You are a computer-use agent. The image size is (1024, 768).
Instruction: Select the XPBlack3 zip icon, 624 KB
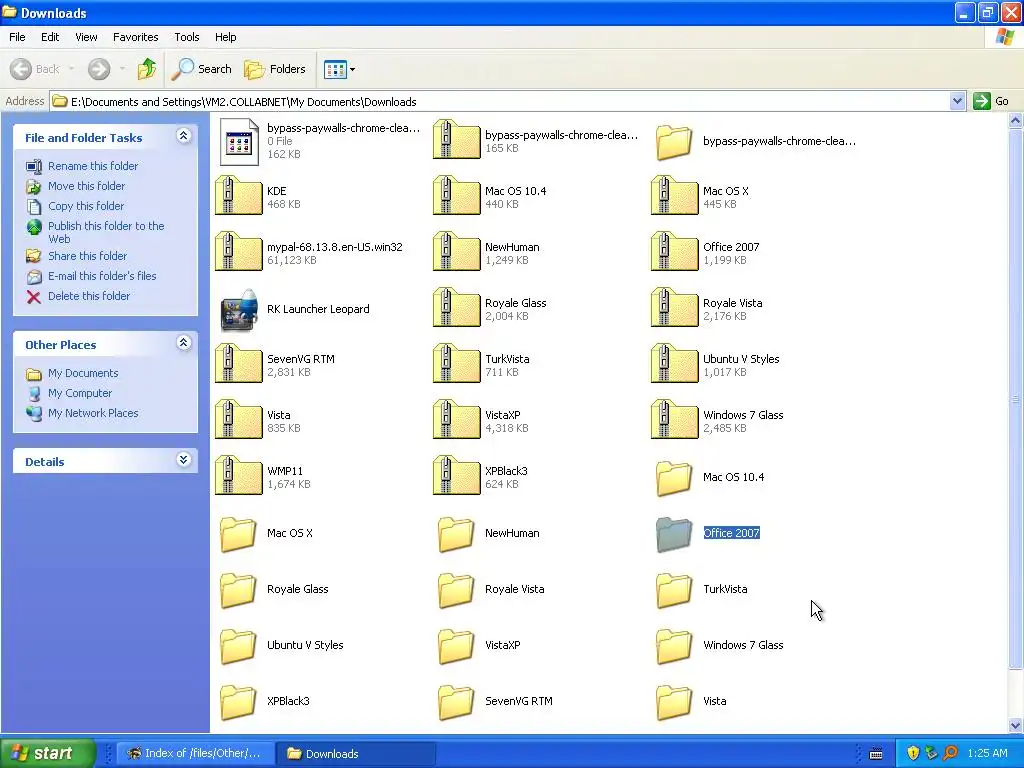[456, 475]
